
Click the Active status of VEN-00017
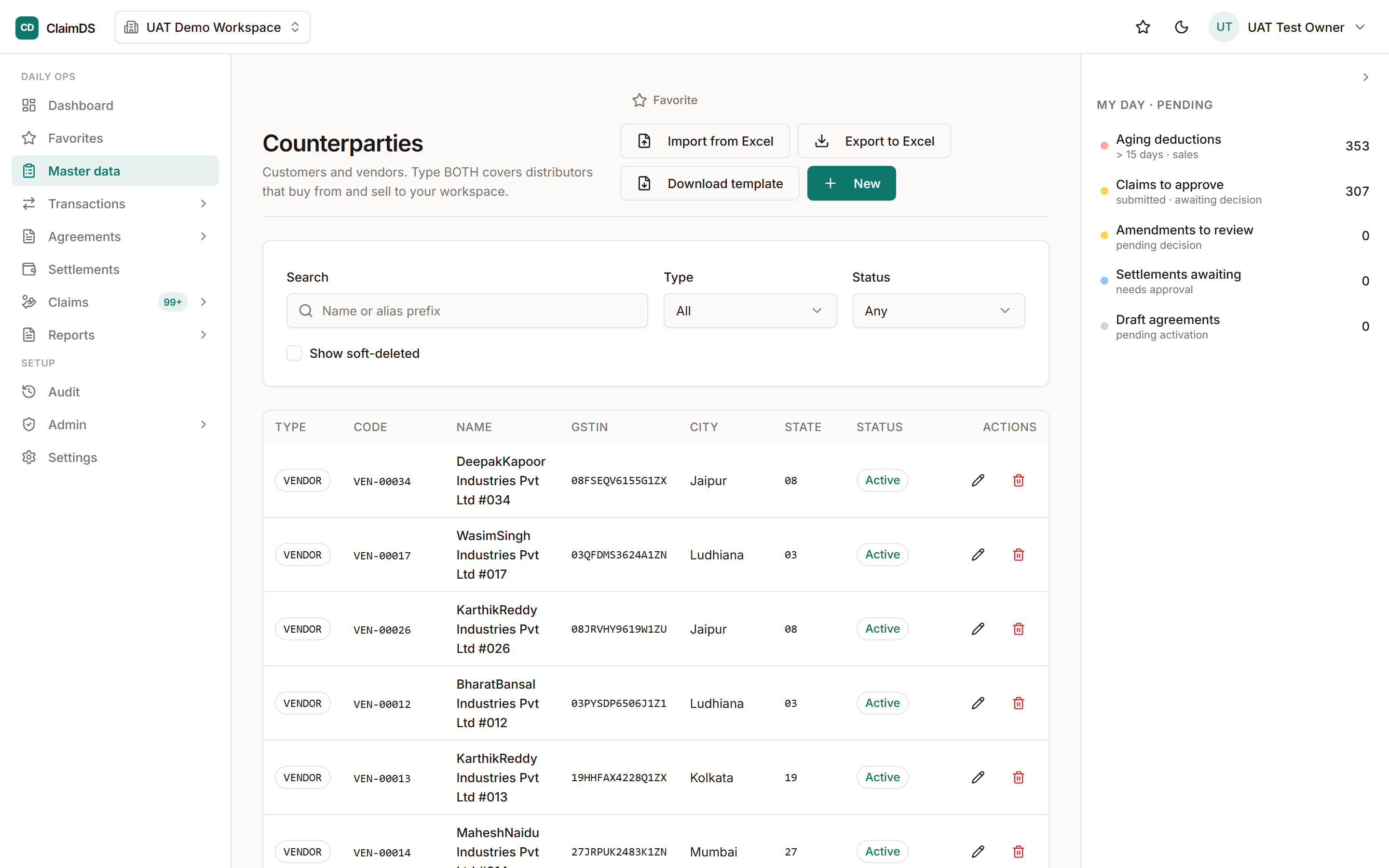click(x=882, y=555)
